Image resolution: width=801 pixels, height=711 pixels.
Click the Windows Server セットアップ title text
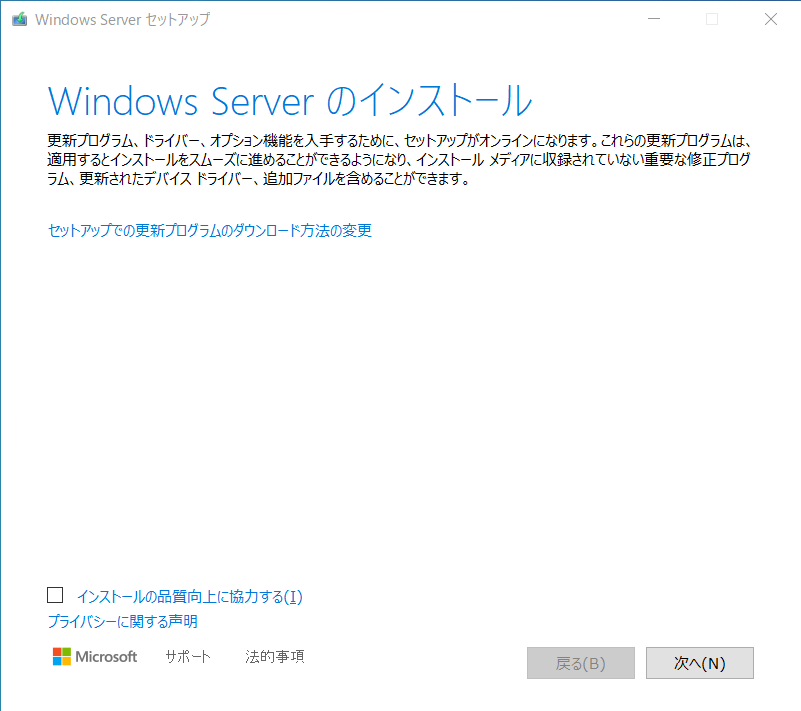[x=123, y=19]
